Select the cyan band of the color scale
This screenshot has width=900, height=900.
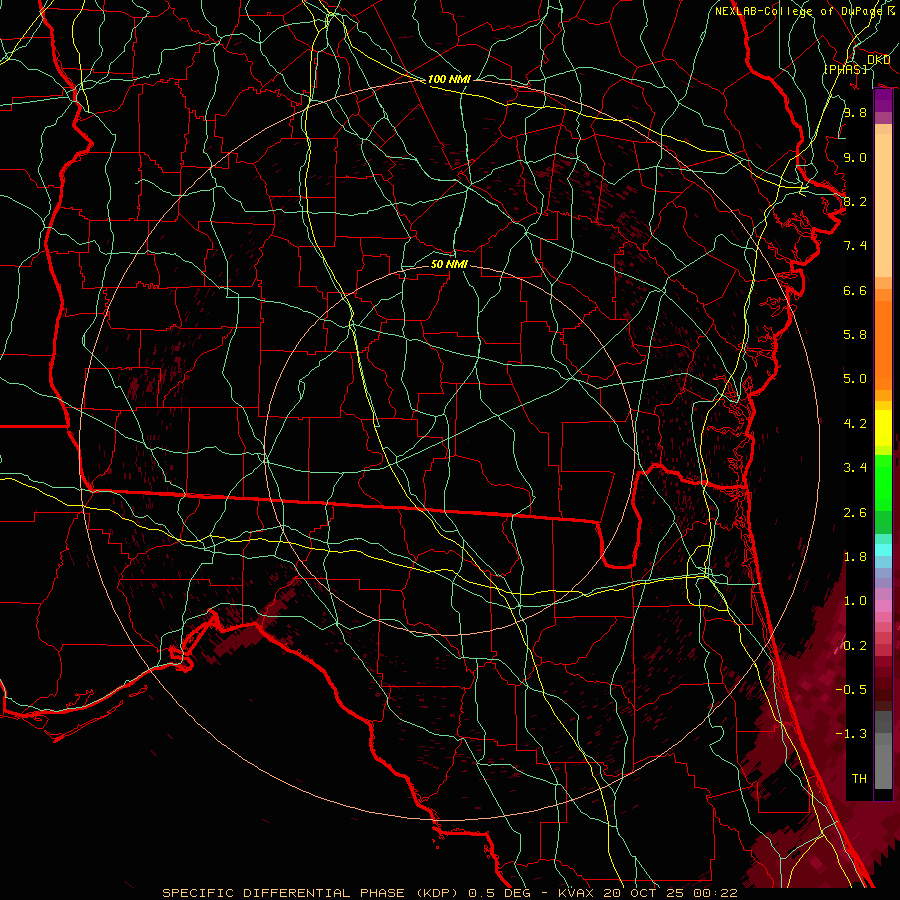883,549
